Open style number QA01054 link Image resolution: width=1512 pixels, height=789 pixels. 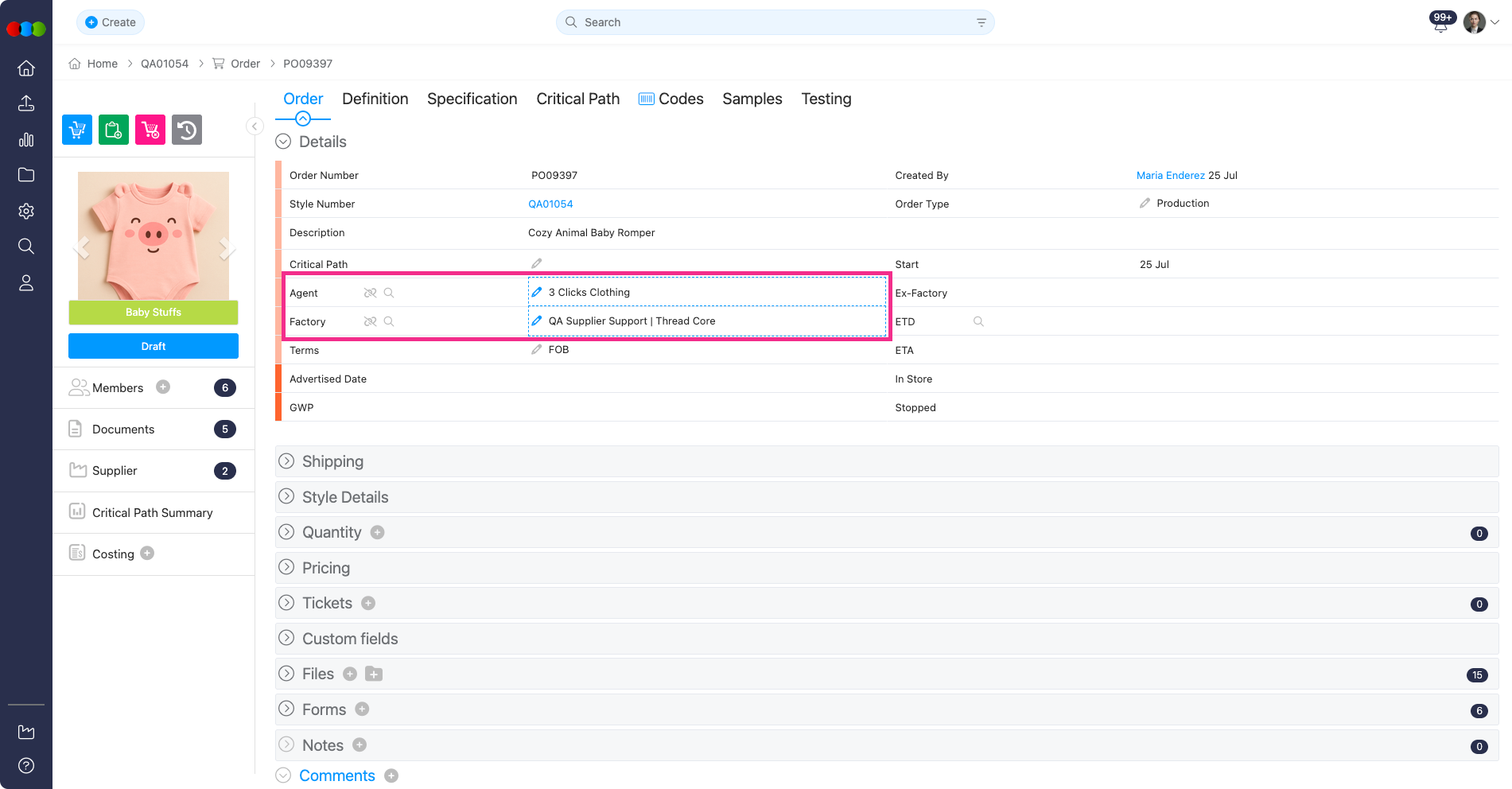550,204
